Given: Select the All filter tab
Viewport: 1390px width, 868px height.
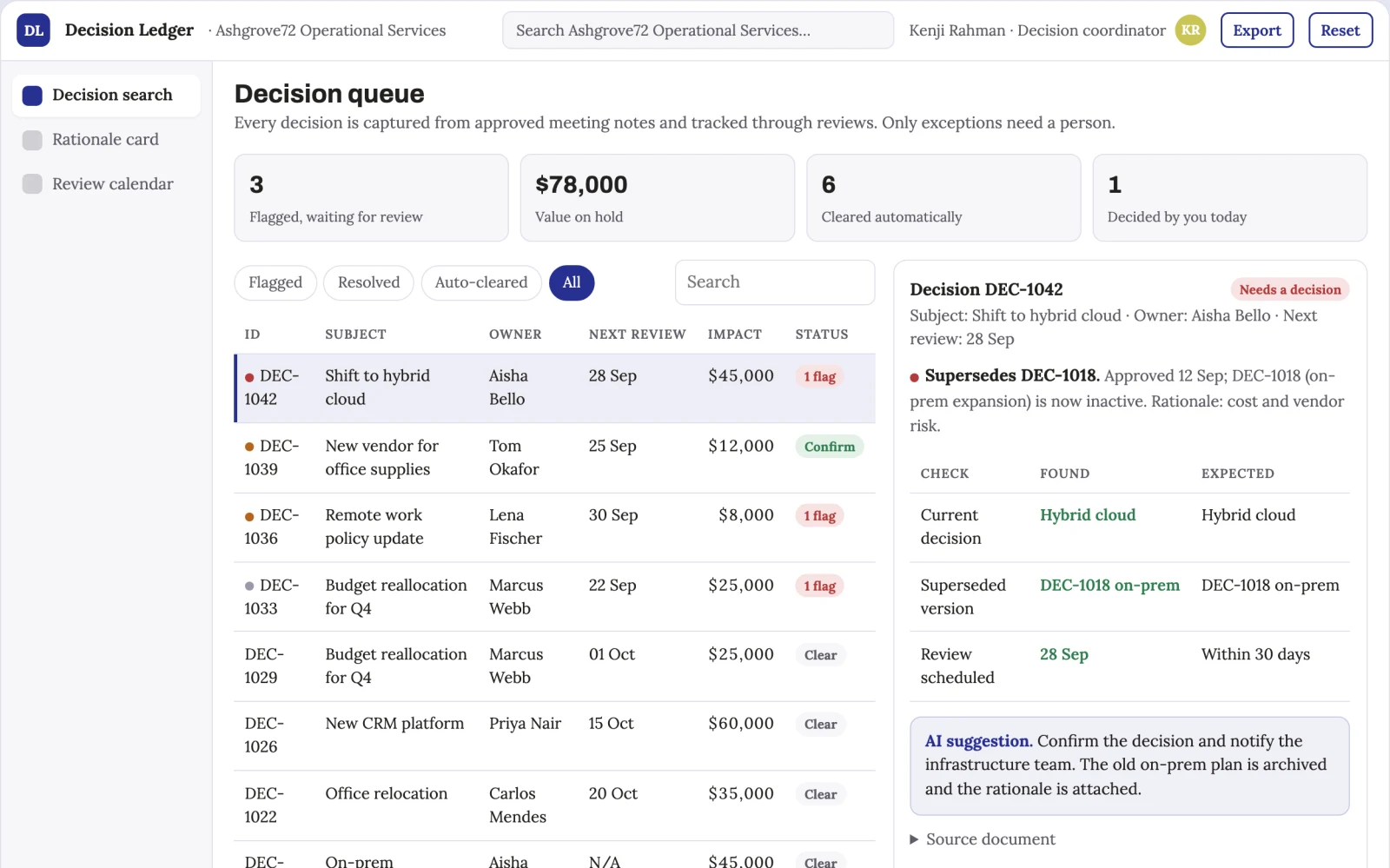Looking at the screenshot, I should [x=572, y=282].
